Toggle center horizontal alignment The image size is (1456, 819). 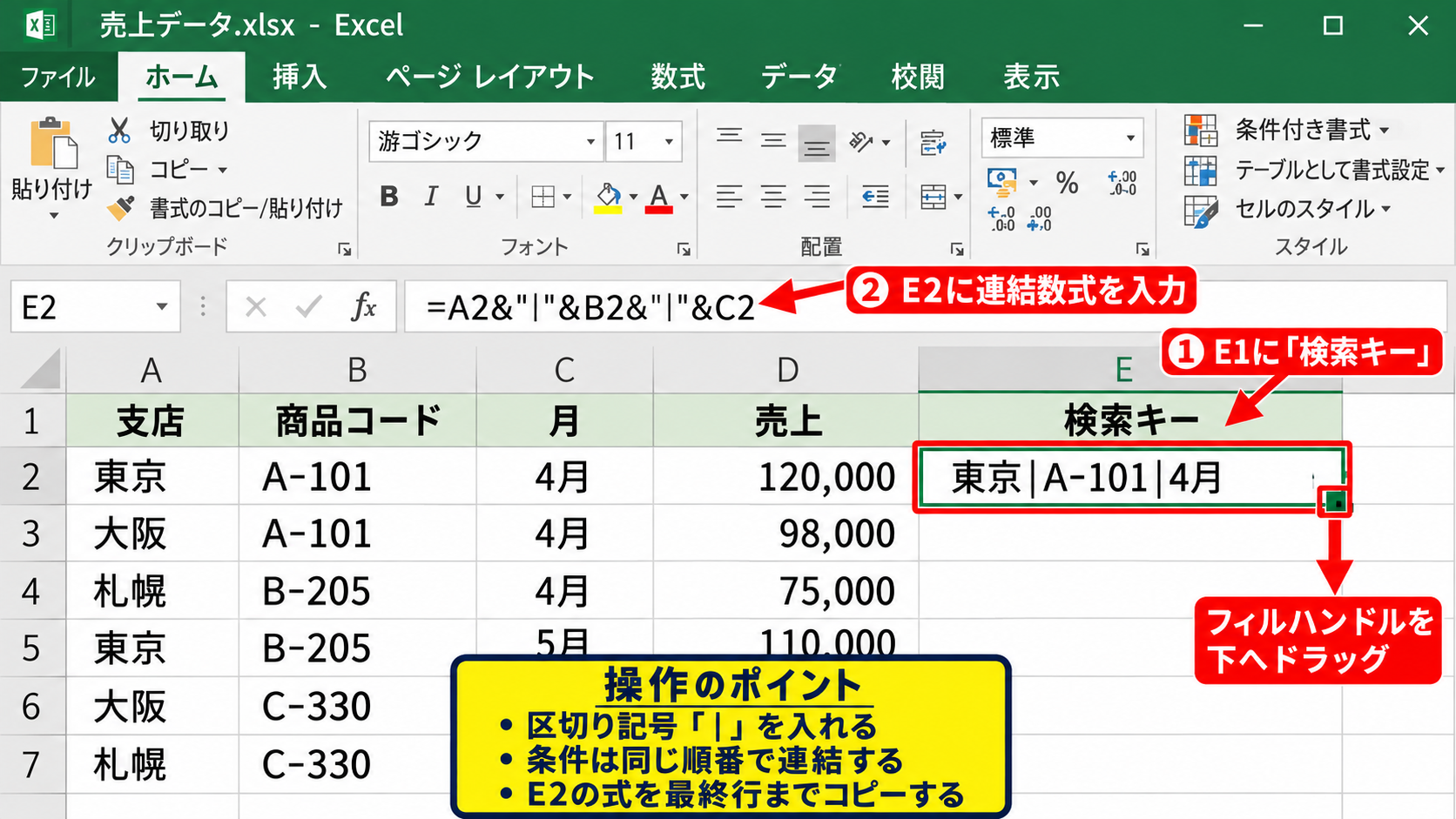[772, 197]
